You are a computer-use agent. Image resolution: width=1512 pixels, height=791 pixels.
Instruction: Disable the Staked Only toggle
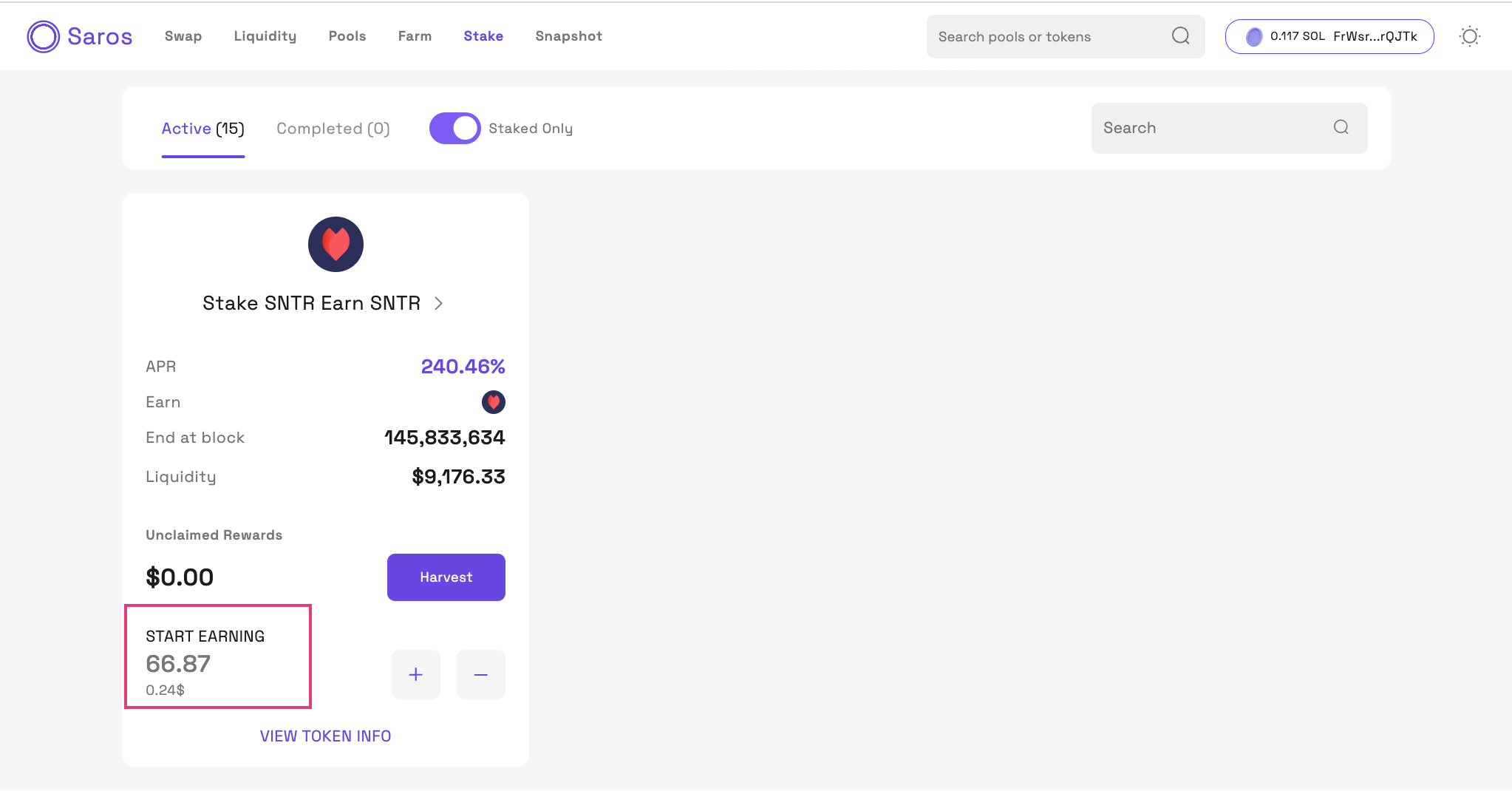click(x=455, y=128)
